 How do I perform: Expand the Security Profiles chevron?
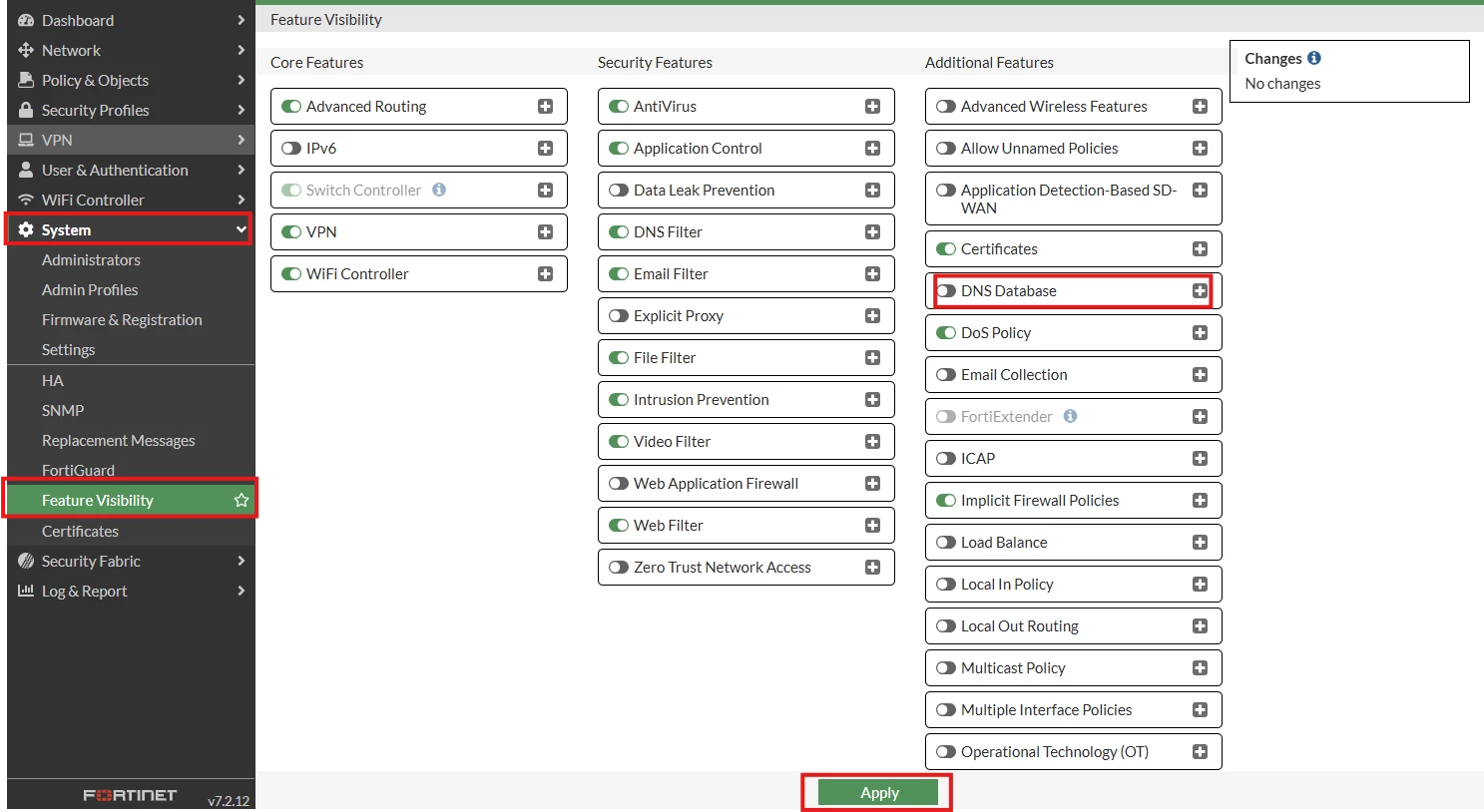coord(242,110)
